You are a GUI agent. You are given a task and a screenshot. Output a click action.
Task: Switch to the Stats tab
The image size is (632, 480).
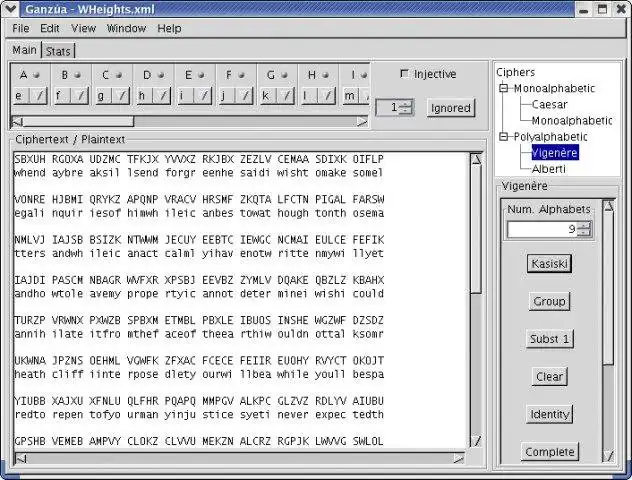[x=58, y=51]
